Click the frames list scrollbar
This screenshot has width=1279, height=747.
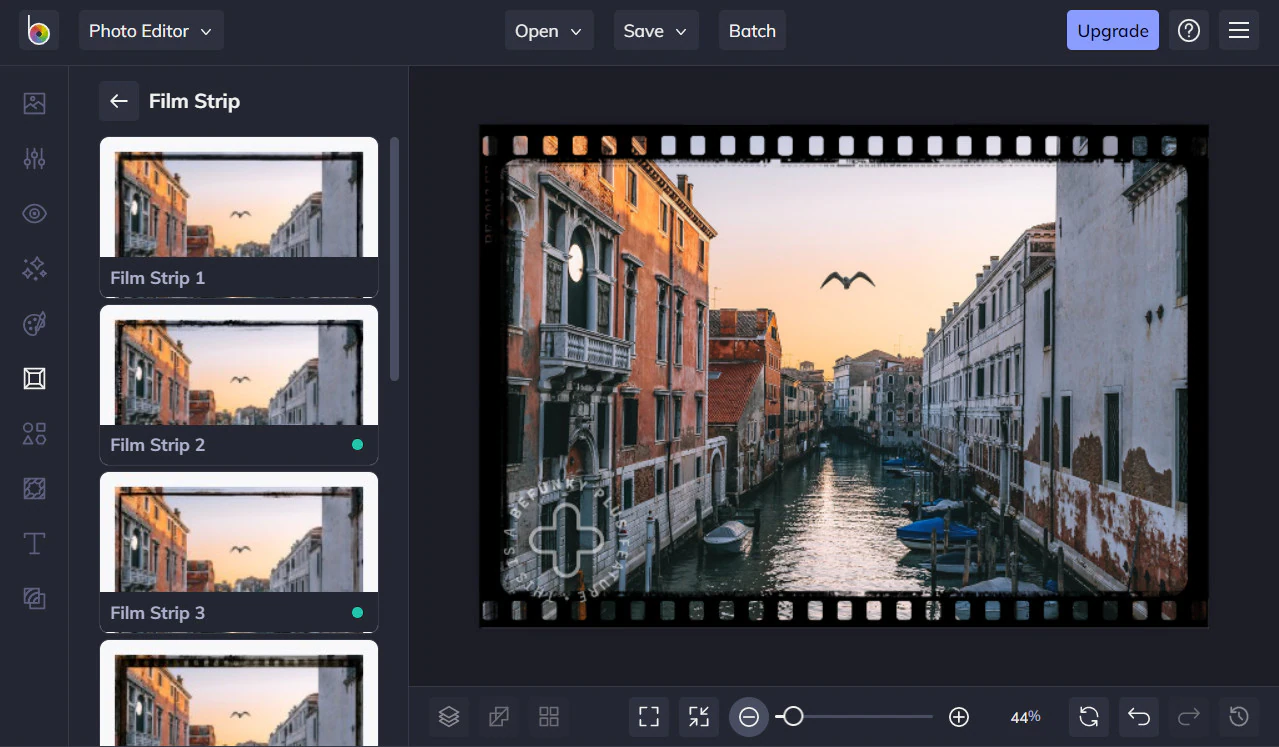pos(394,258)
